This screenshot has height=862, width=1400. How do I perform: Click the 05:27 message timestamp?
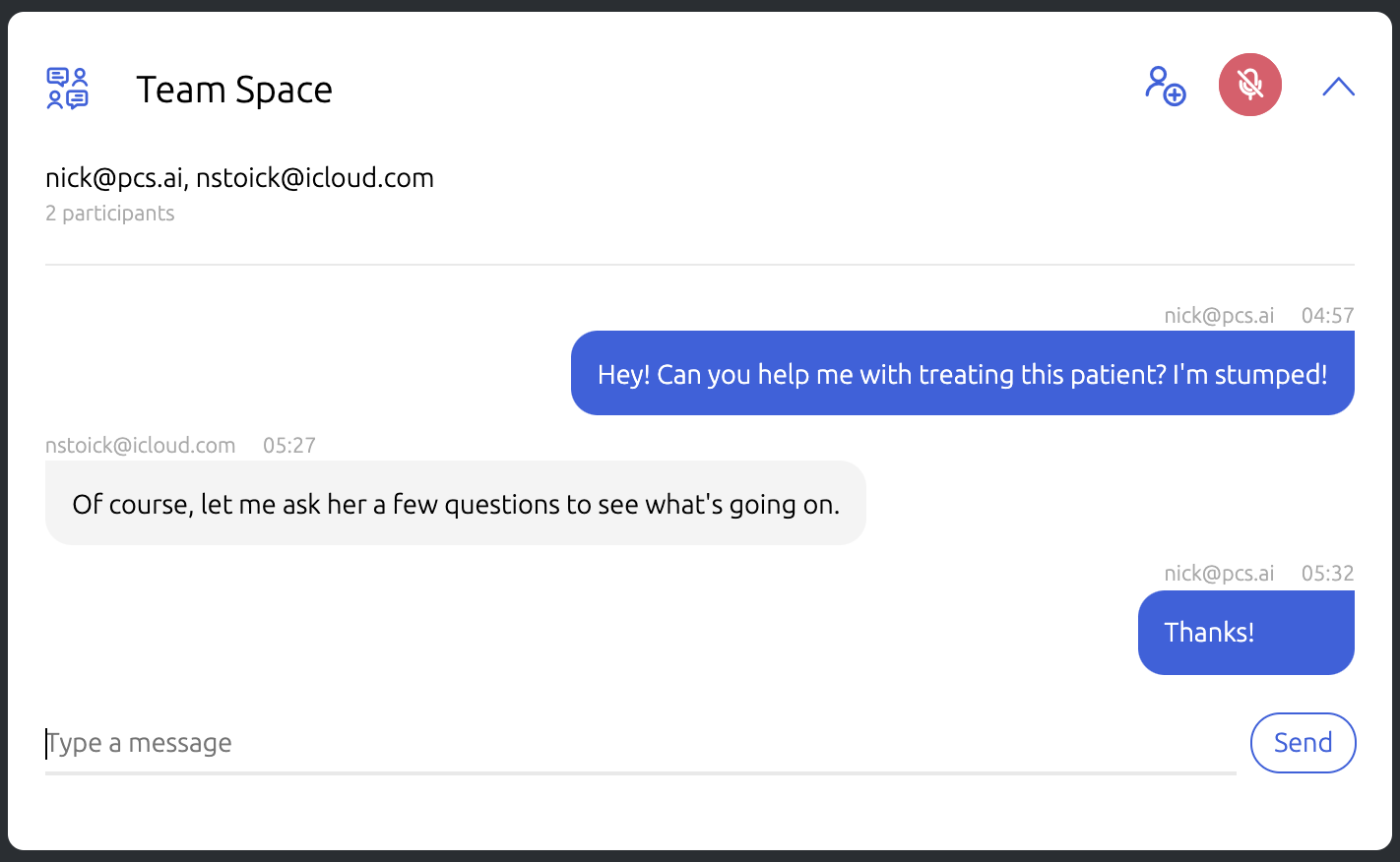(x=289, y=446)
